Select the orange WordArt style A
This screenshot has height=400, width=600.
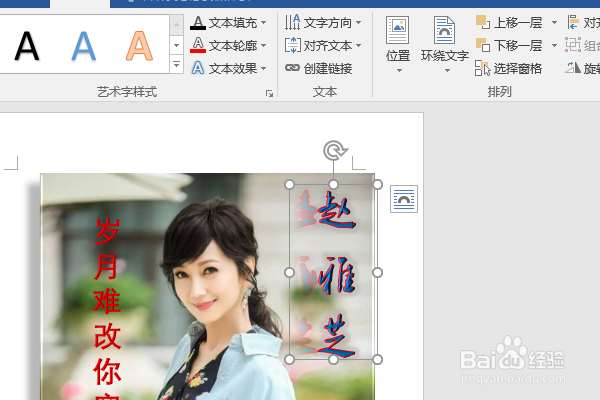(x=139, y=46)
